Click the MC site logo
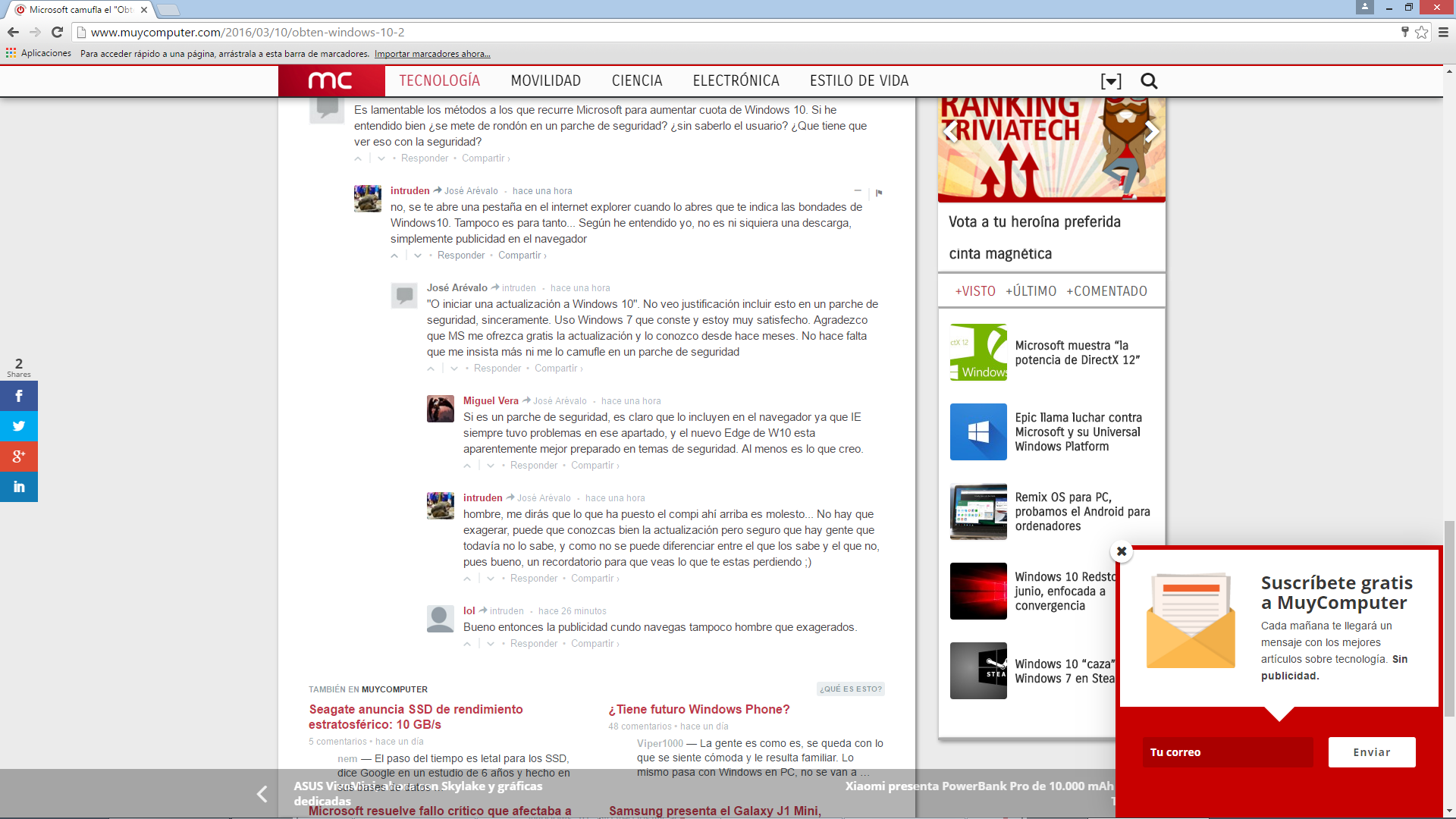Screen dimensions: 1456x819 (331, 80)
